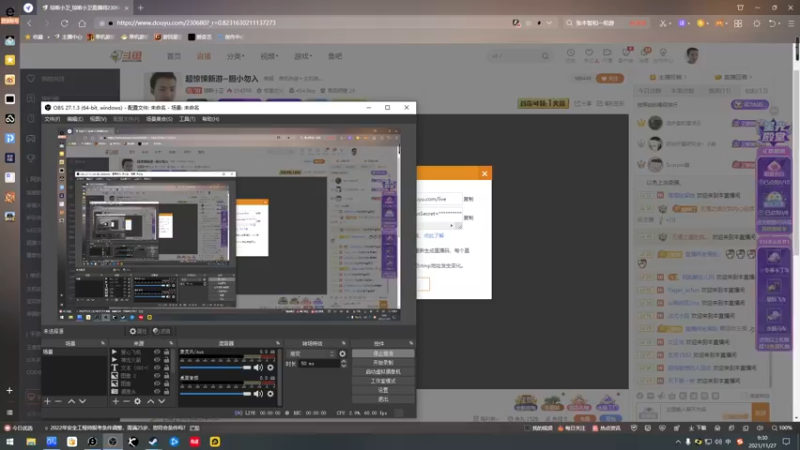Image resolution: width=800 pixels, height=450 pixels.
Task: Open 工具(T) menu in OBS
Action: [187, 119]
